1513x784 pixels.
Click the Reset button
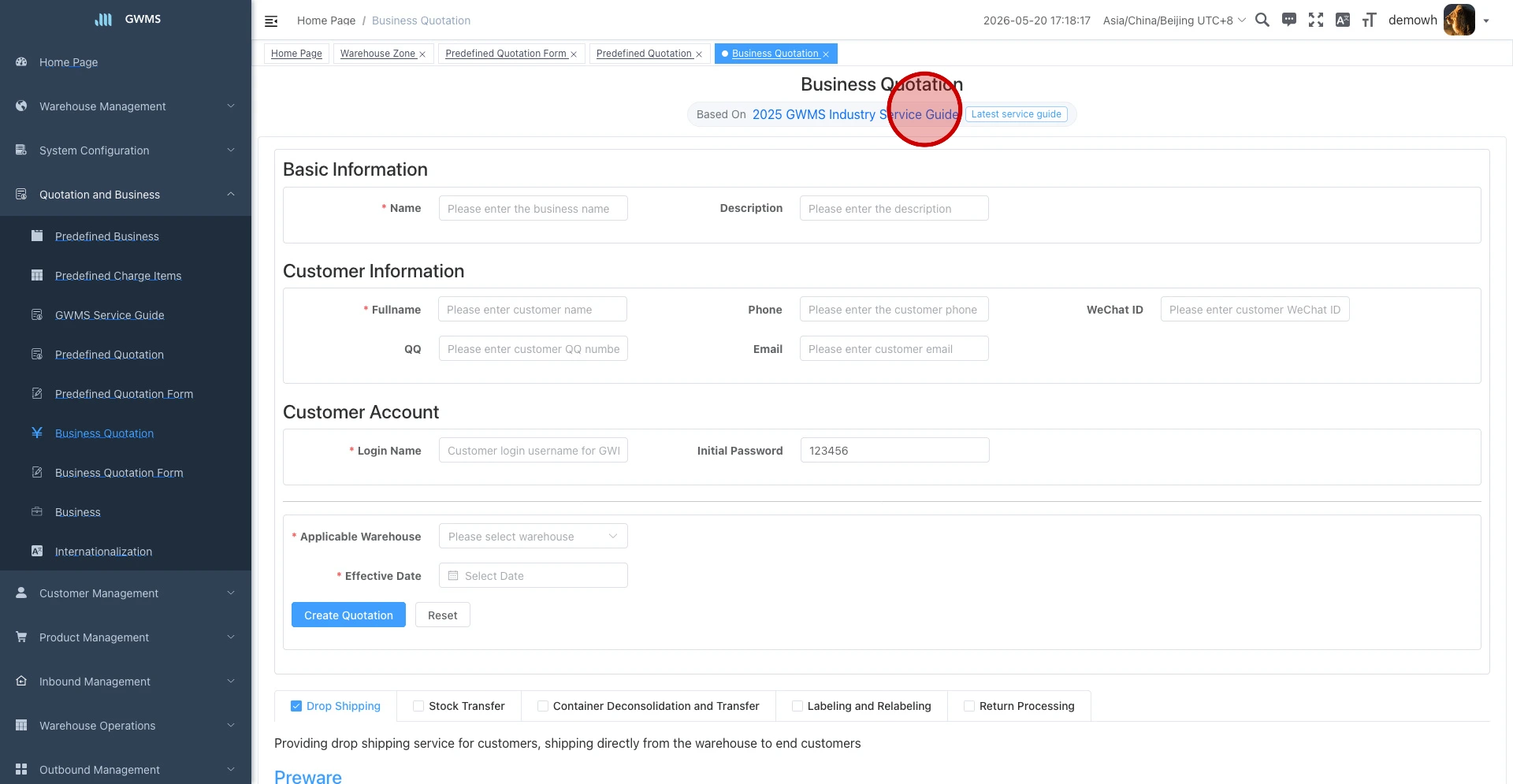point(443,615)
